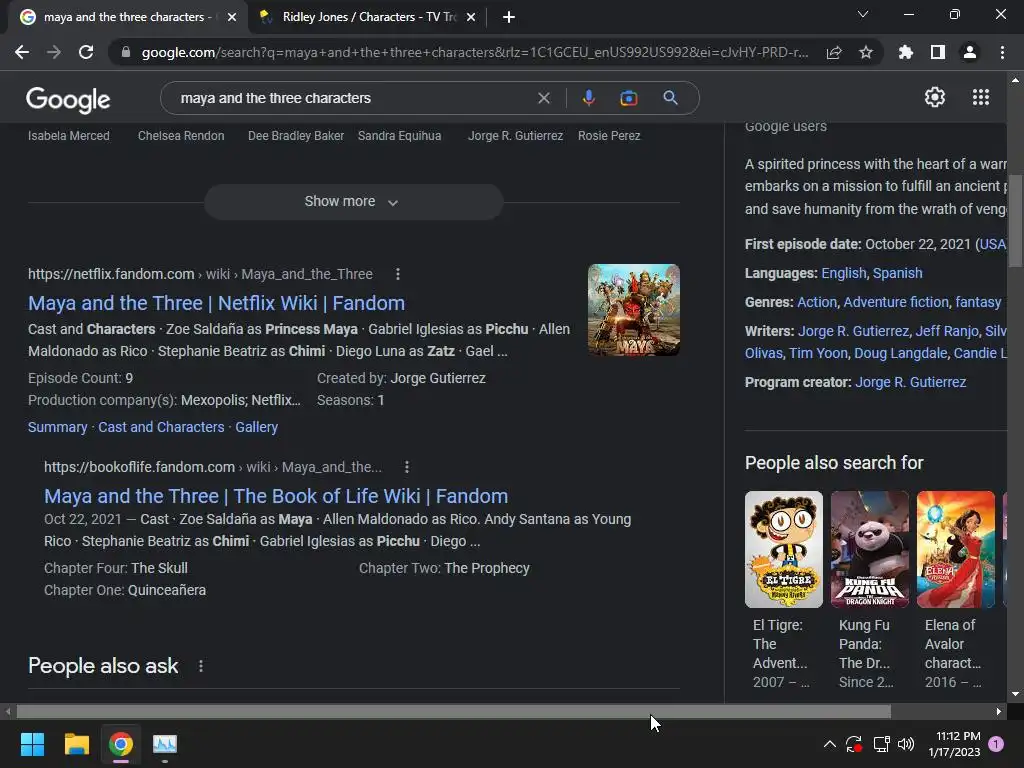
Task: Share this page from the address bar
Action: (x=834, y=52)
